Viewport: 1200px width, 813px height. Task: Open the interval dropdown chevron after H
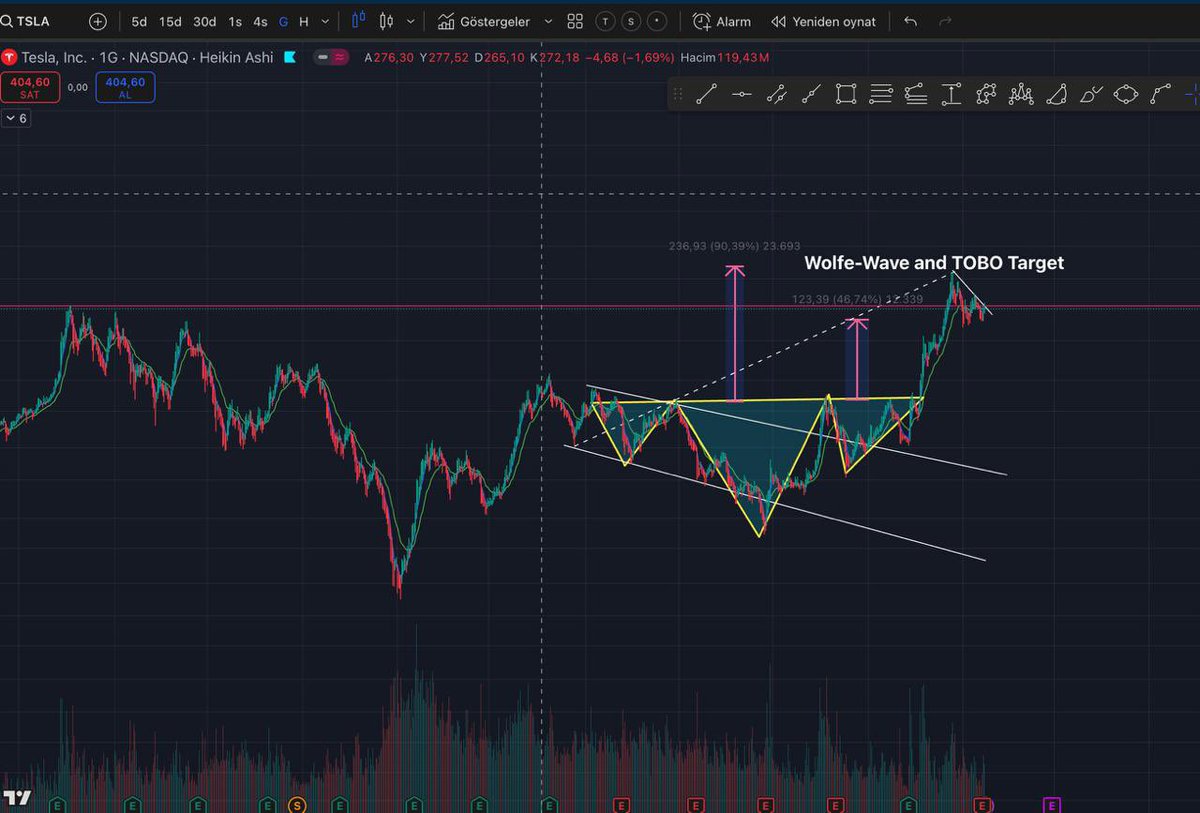click(x=325, y=21)
